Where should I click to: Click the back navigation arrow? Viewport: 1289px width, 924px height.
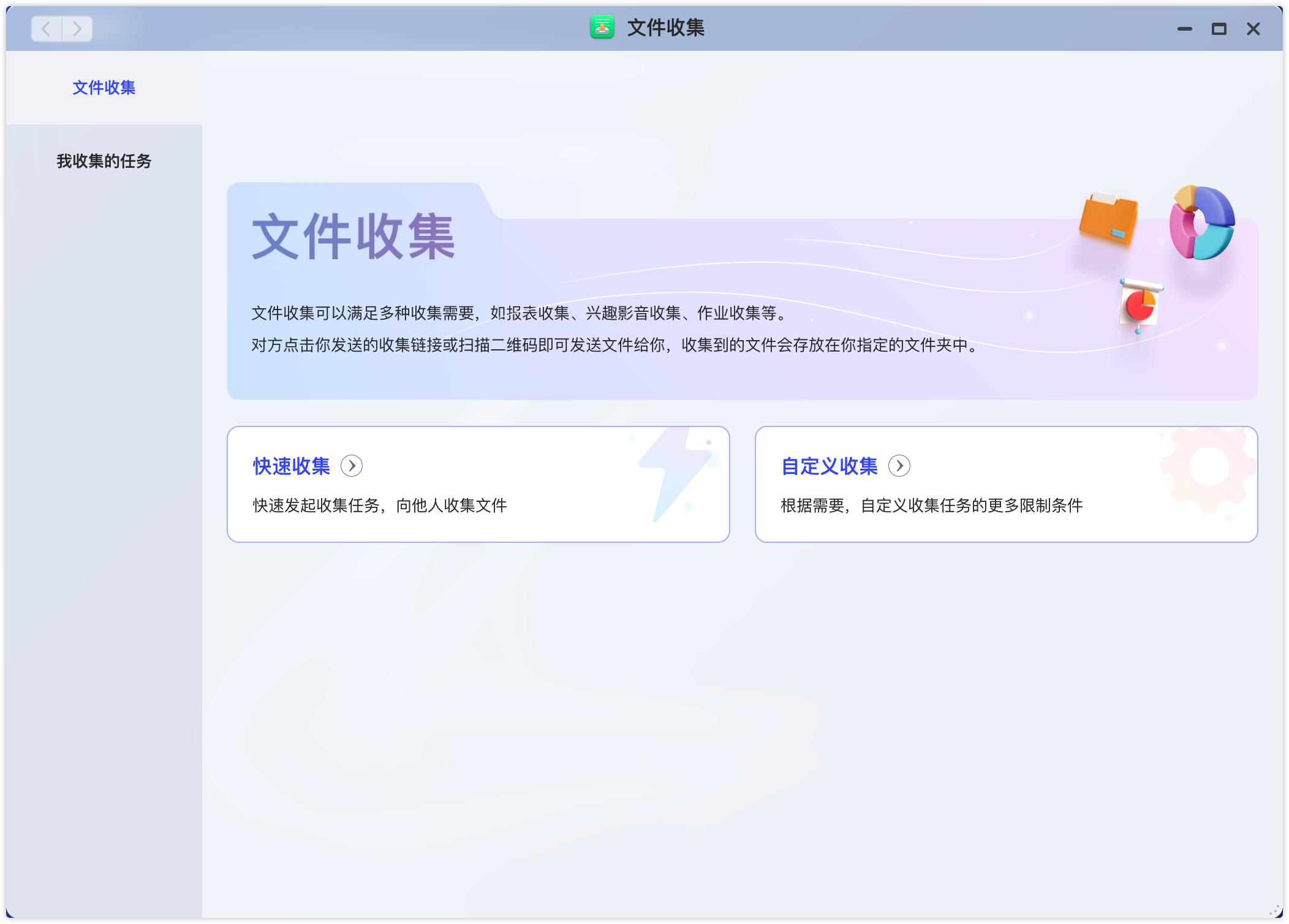coord(47,28)
